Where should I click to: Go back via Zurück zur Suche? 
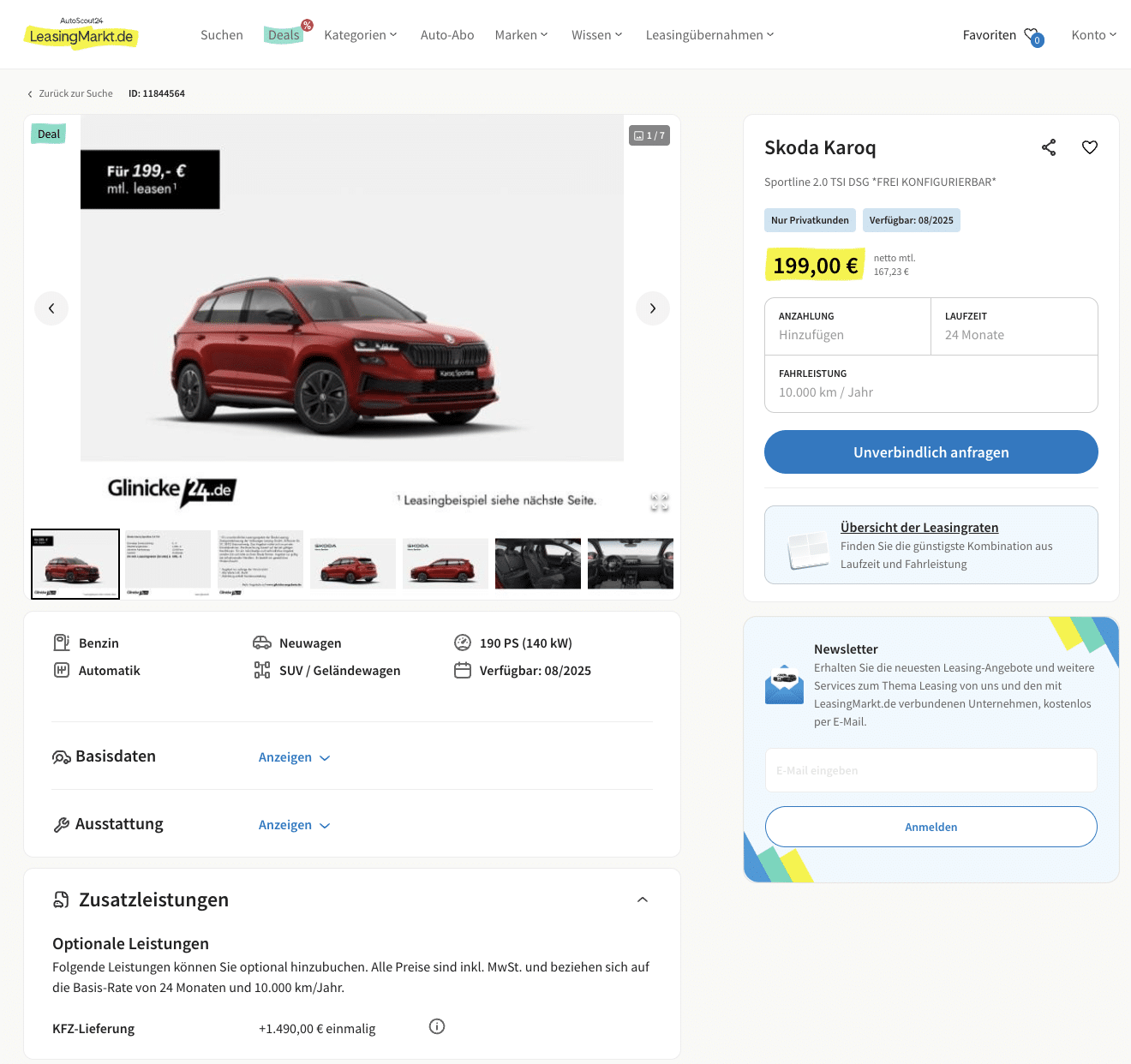[x=70, y=93]
